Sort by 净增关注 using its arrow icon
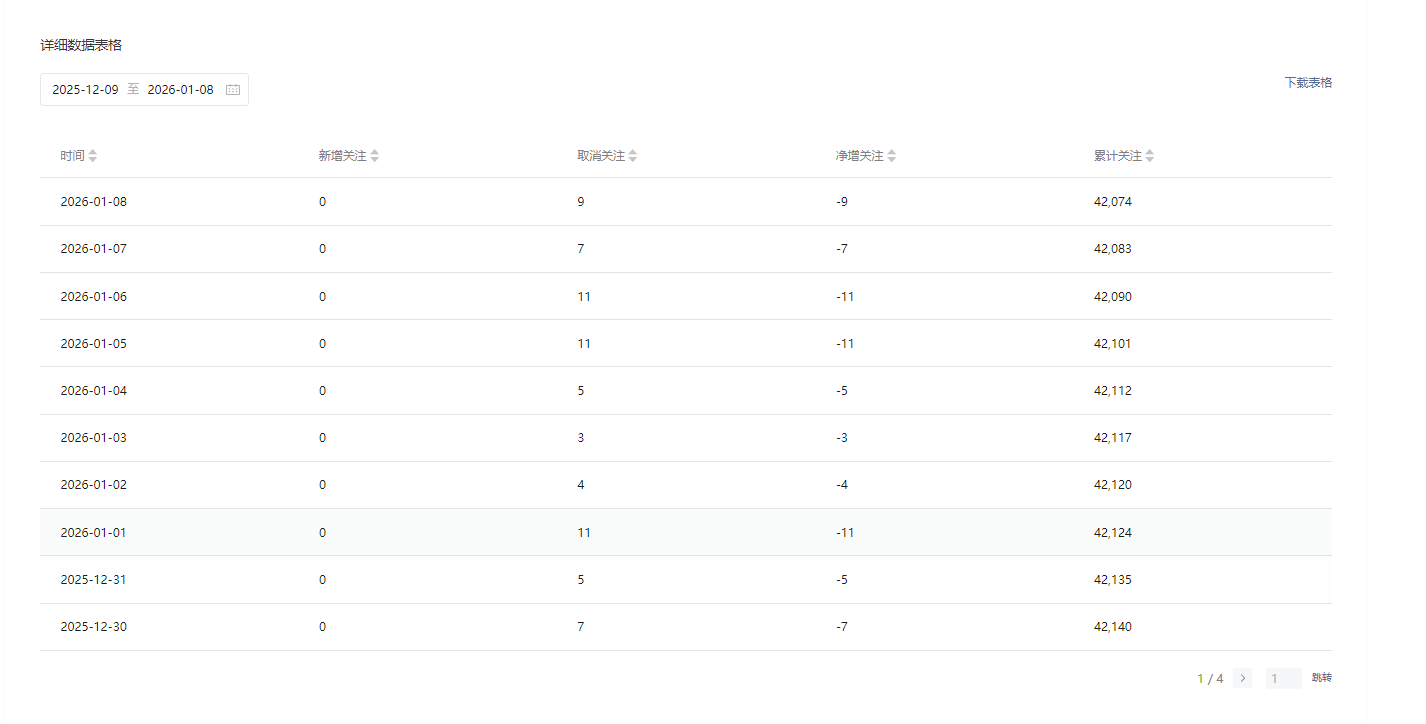 tap(892, 156)
